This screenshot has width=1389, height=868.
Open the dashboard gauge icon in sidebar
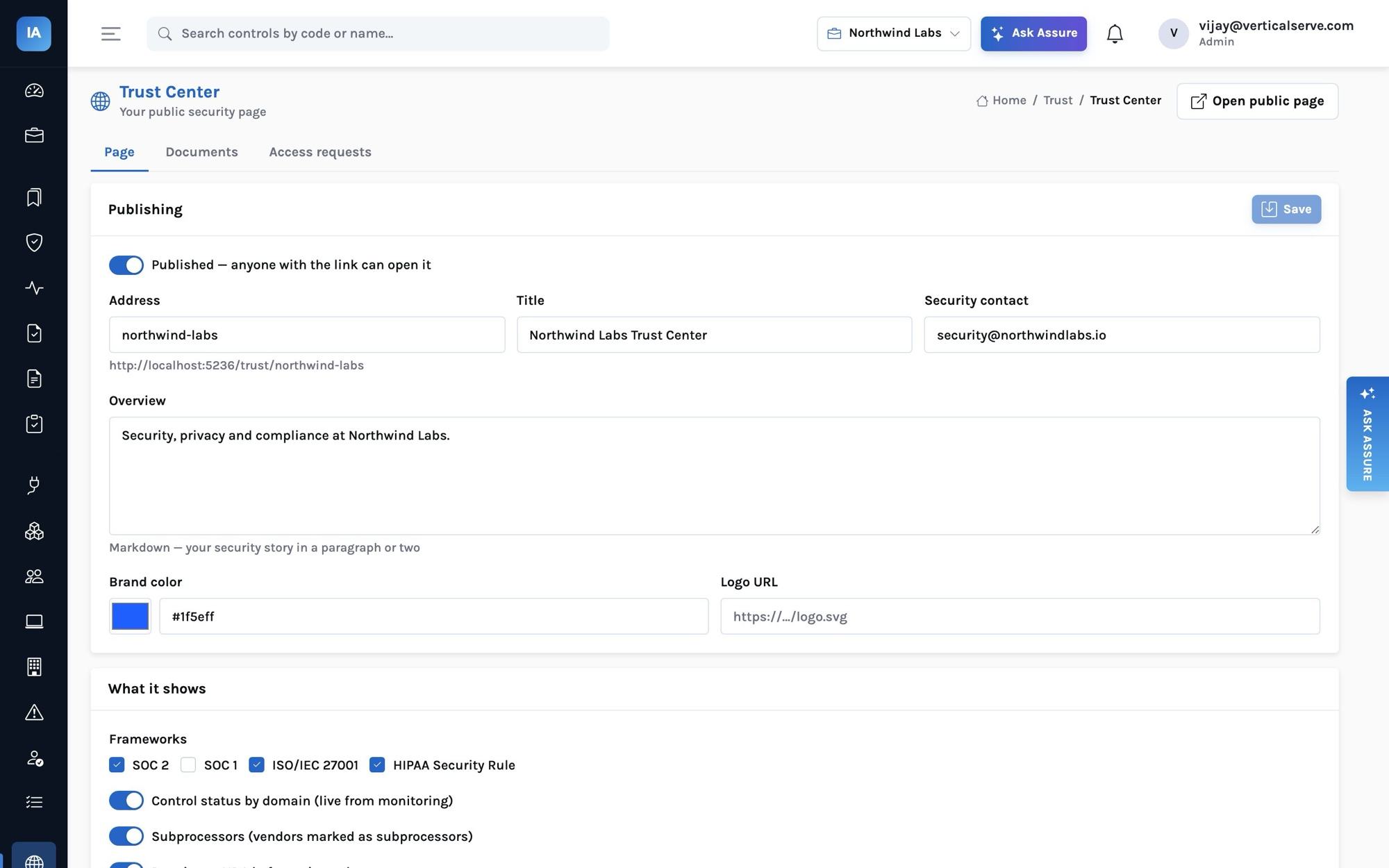pos(34,90)
